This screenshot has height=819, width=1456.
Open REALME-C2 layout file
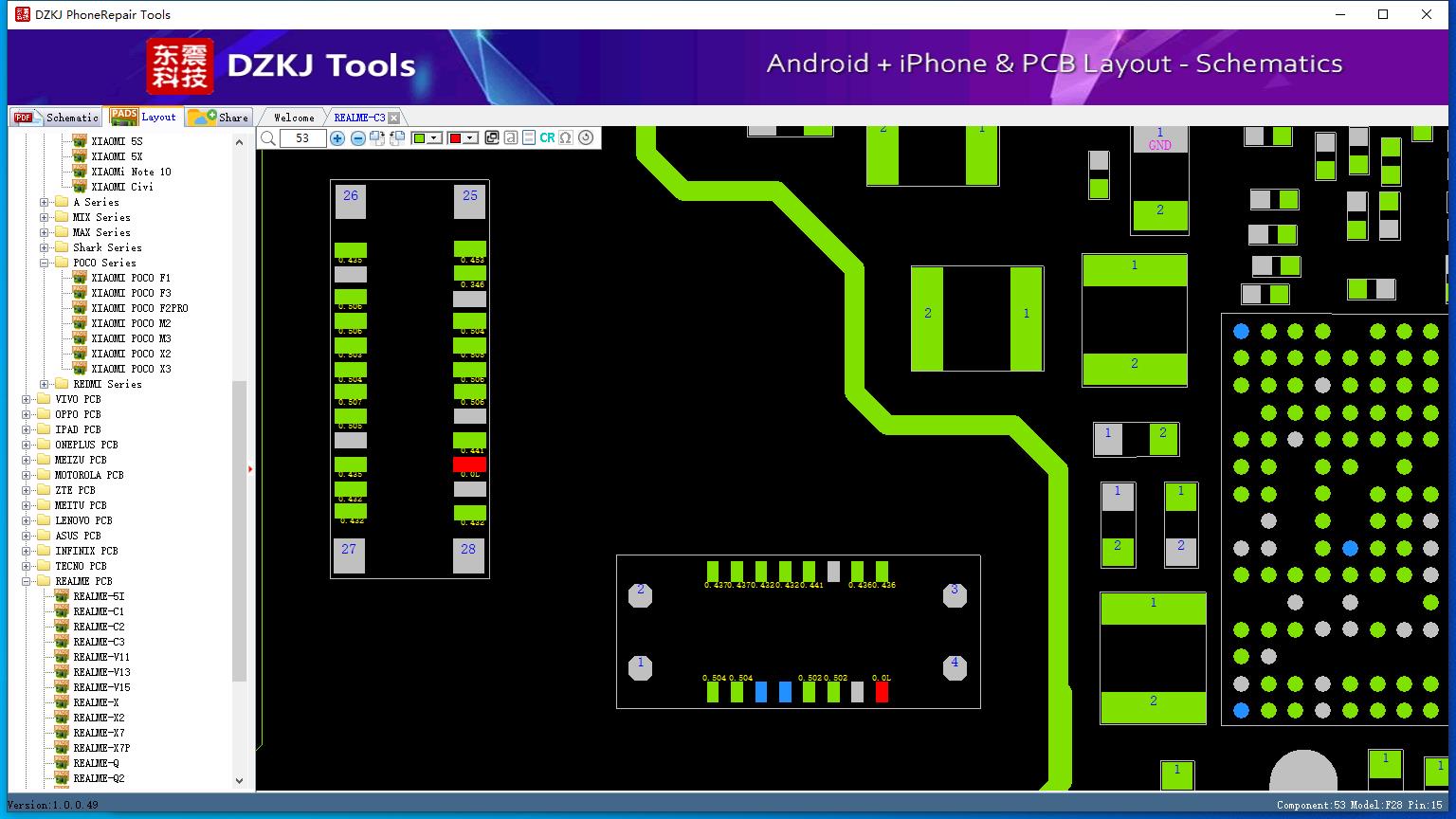pyautogui.click(x=99, y=627)
